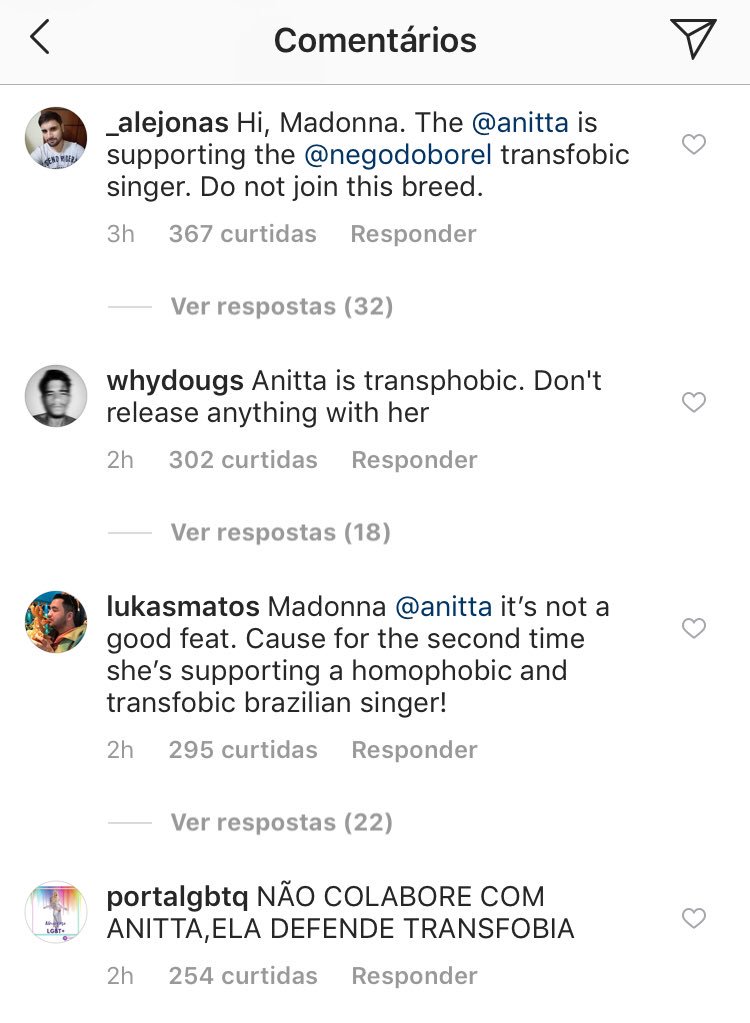The image size is (750, 1023).
Task: Like the _alejonas comment with heart
Action: (x=693, y=145)
